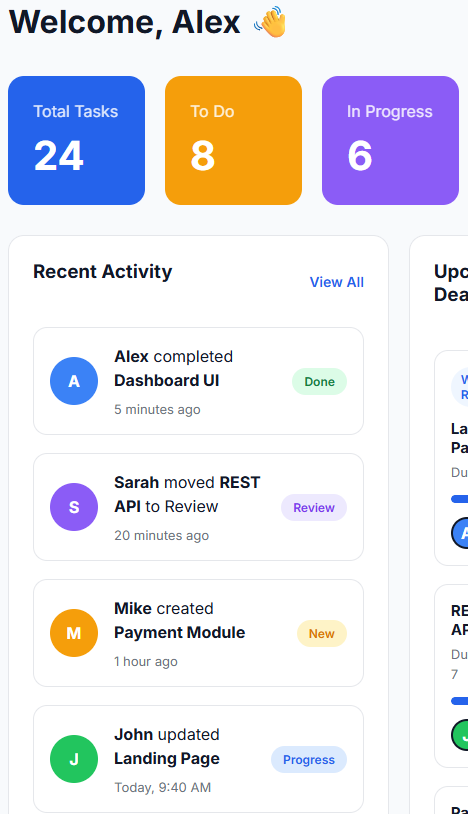Viewport: 468px width, 814px height.
Task: Open the John updated Landing Page activity
Action: [198, 759]
